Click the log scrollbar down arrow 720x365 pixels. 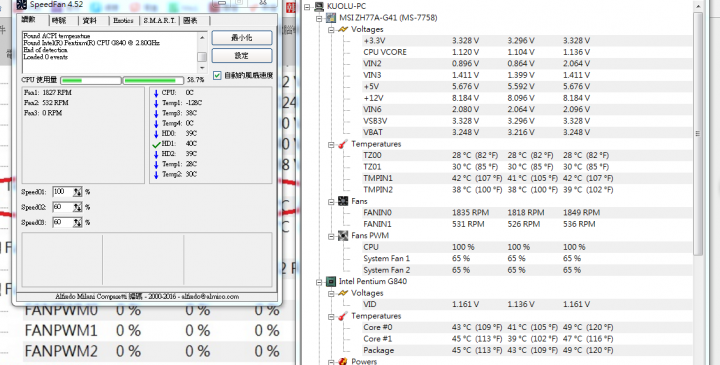click(x=202, y=67)
